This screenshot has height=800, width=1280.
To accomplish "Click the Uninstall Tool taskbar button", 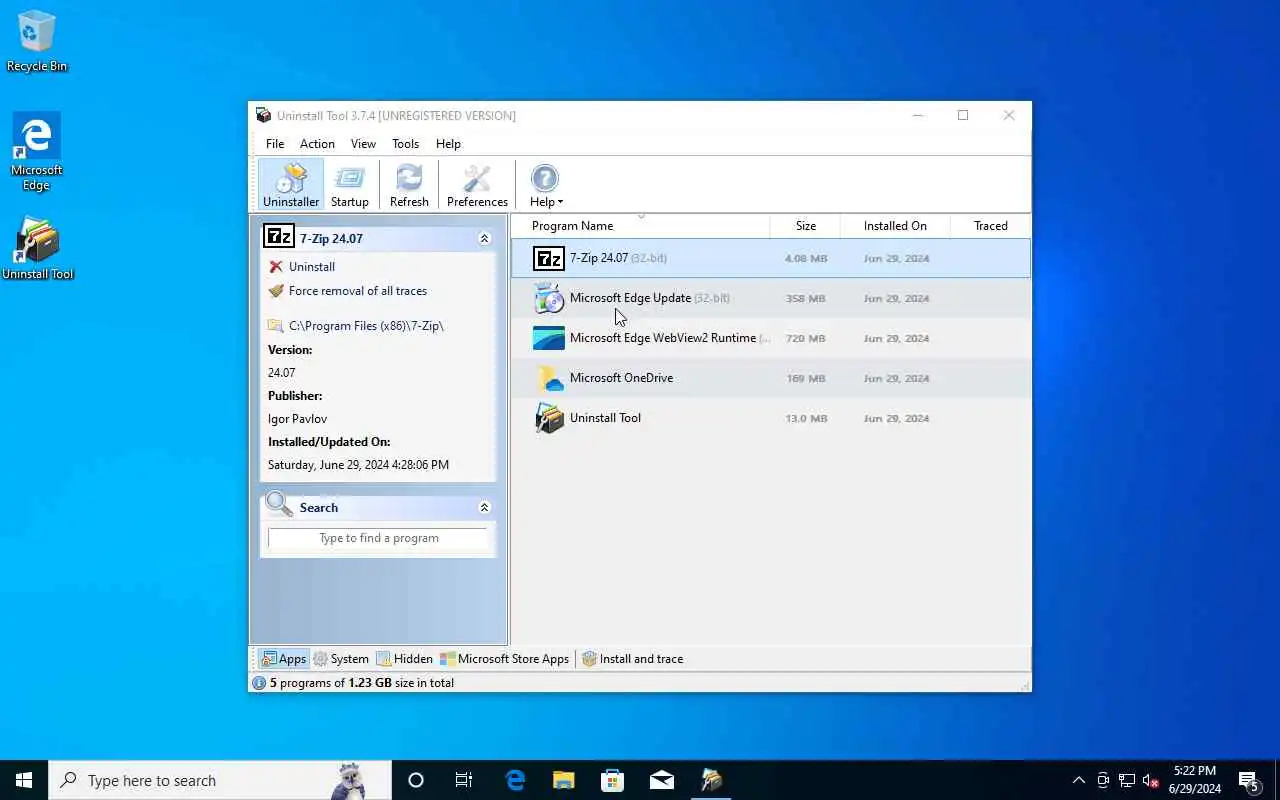I will 711,780.
